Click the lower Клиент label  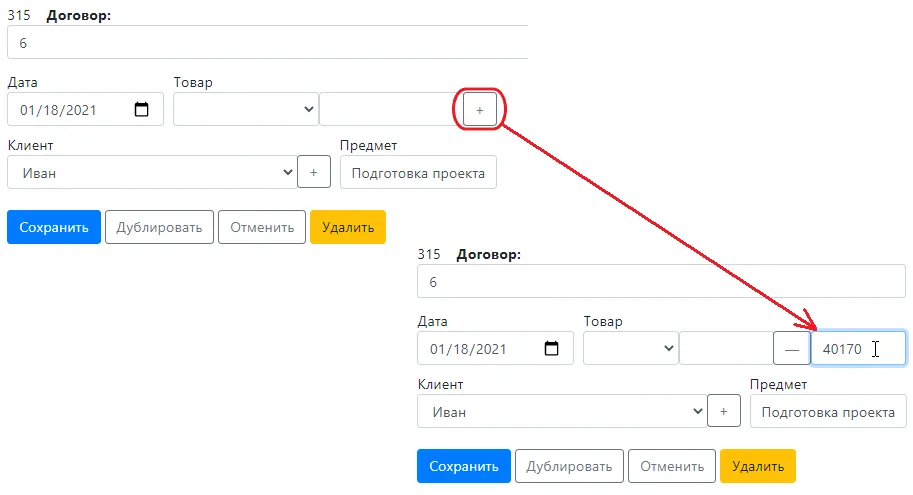click(440, 384)
